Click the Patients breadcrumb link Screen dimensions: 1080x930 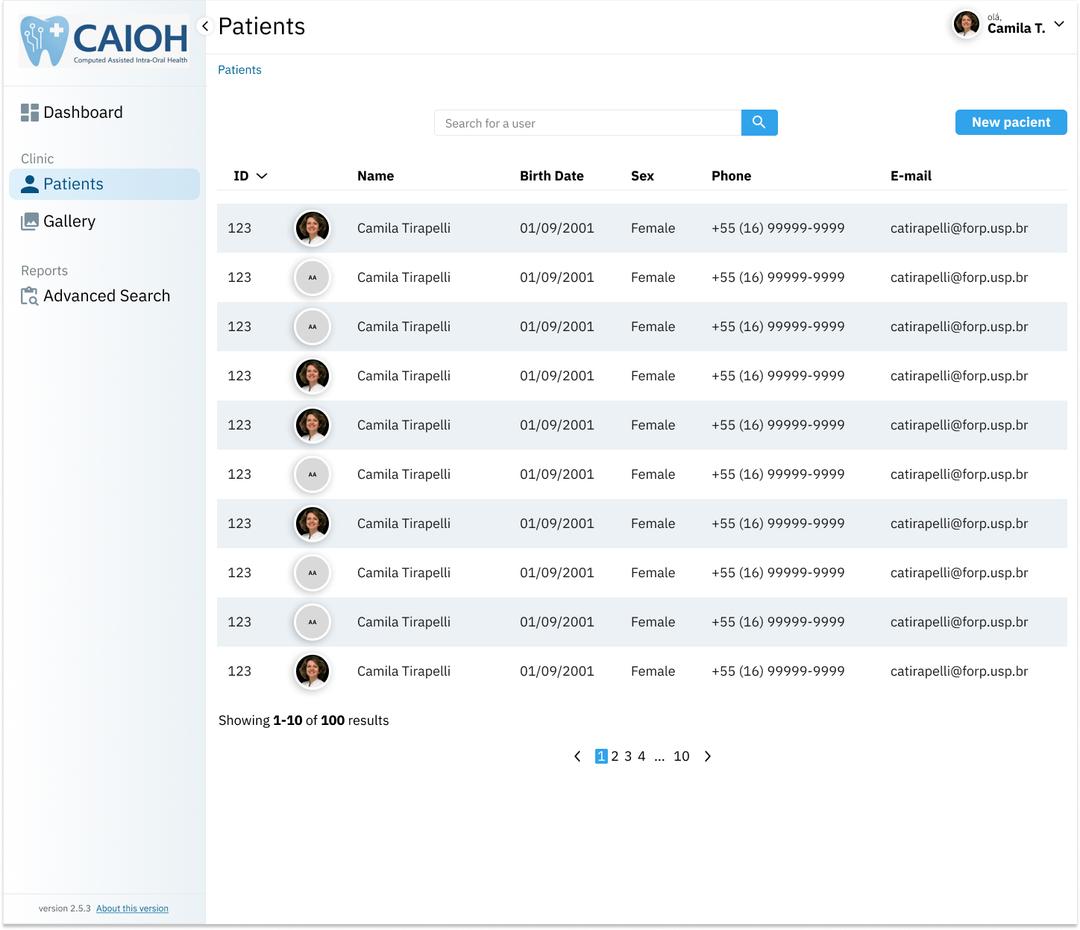click(x=240, y=70)
